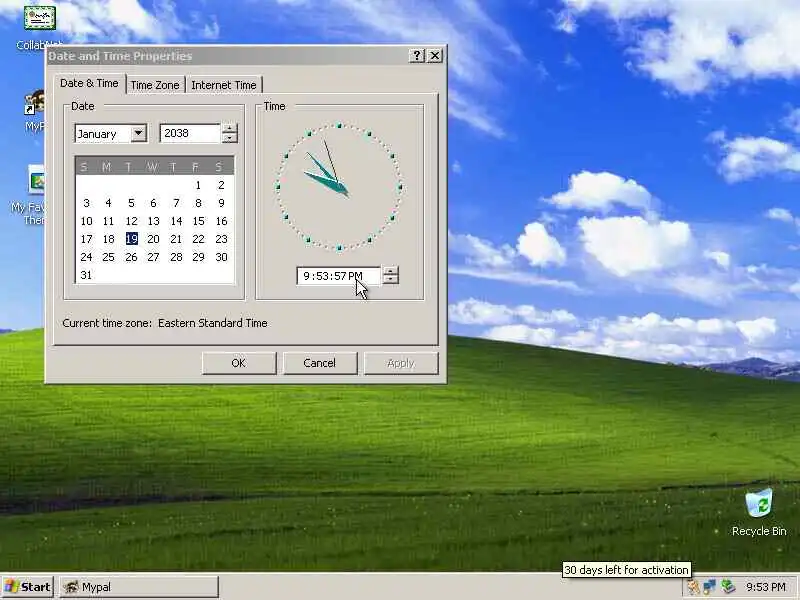
Task: Switch to the Internet Time tab
Action: [223, 85]
